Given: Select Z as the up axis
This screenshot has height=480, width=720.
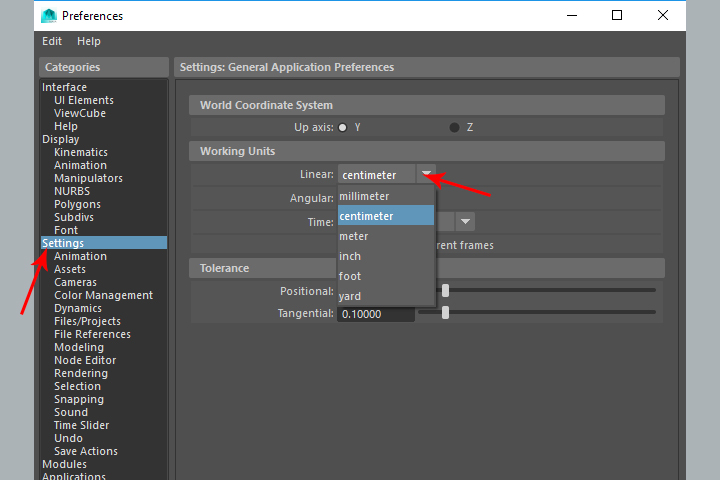Looking at the screenshot, I should 455,127.
